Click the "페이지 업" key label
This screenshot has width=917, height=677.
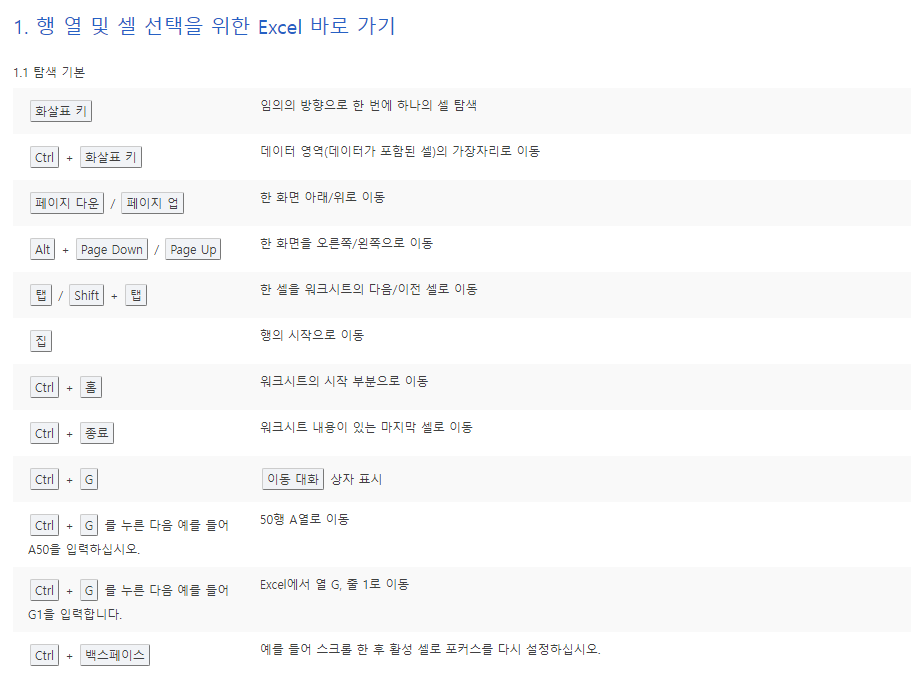(x=152, y=203)
